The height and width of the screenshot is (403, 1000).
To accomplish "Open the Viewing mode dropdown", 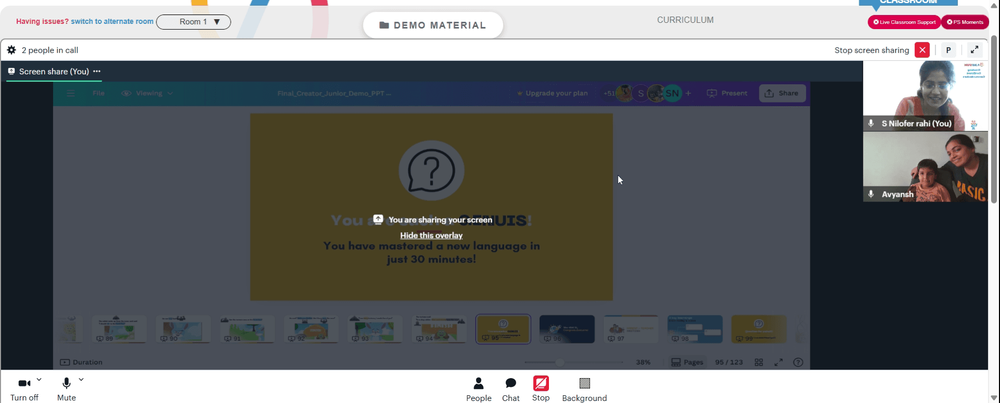I will tap(147, 93).
